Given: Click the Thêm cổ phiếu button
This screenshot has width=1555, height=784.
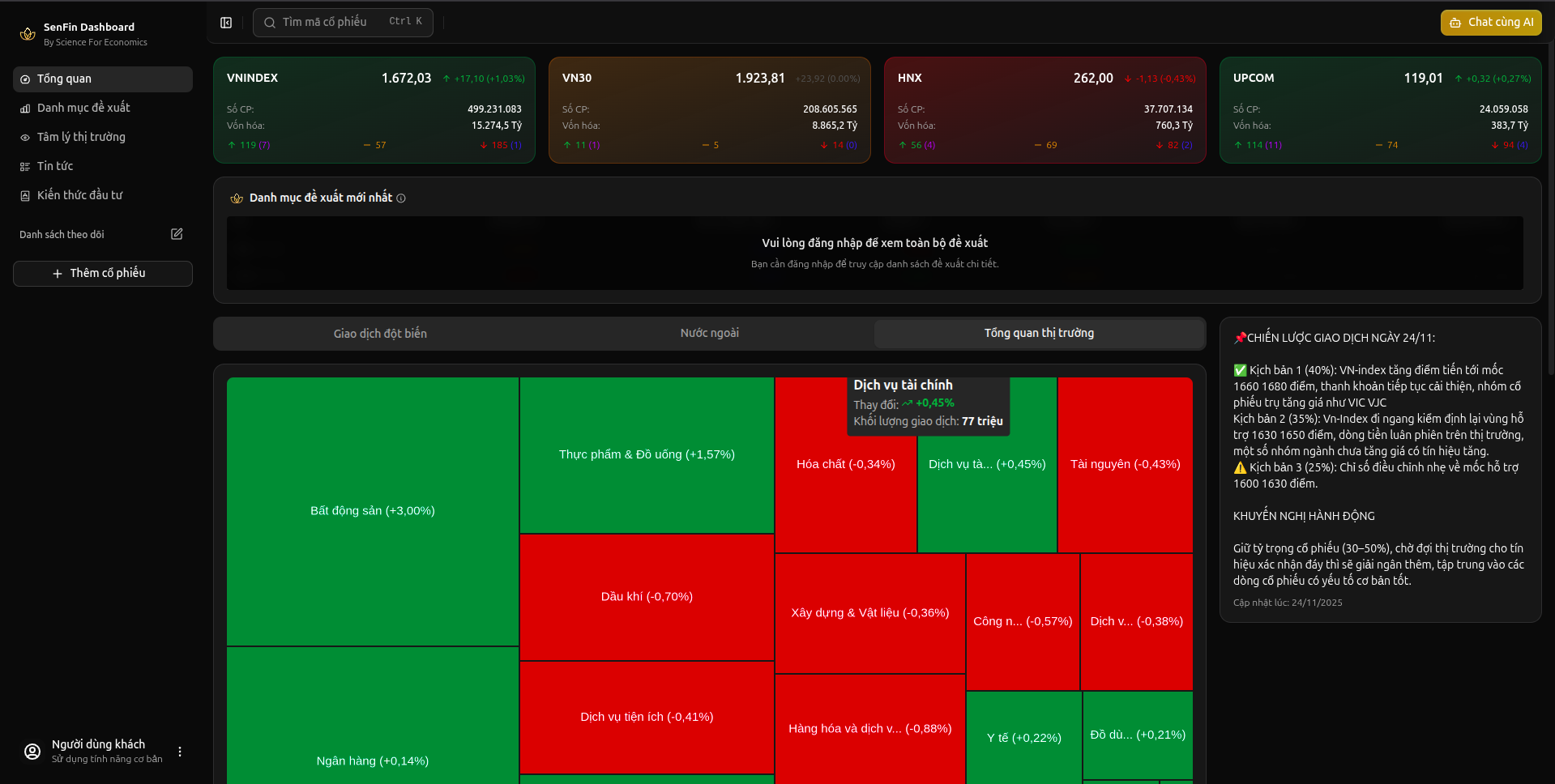Looking at the screenshot, I should [102, 273].
